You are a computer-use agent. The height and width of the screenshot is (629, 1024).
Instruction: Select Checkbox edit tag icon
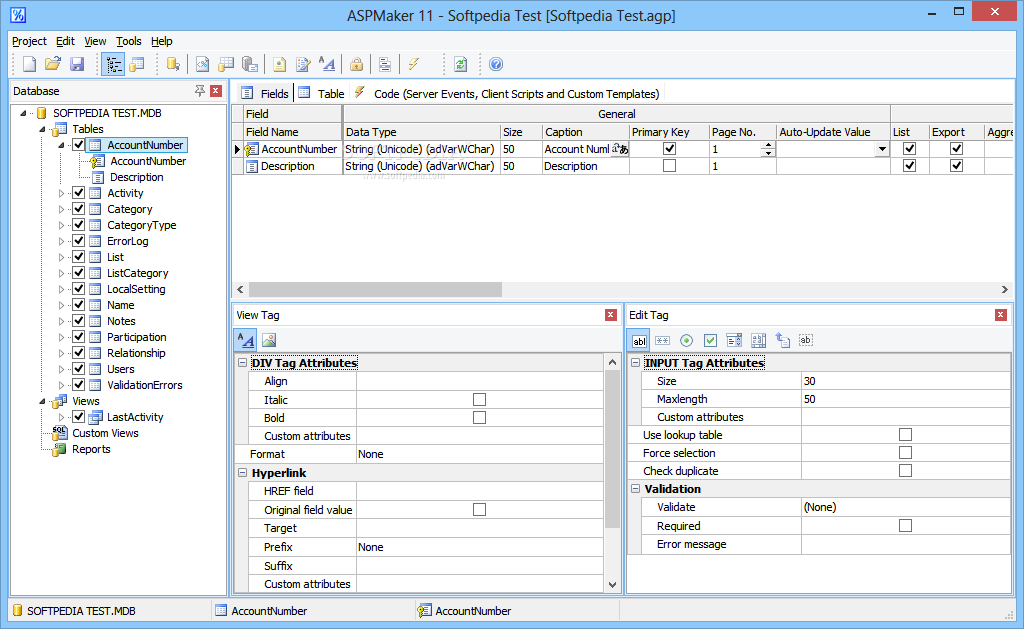711,340
